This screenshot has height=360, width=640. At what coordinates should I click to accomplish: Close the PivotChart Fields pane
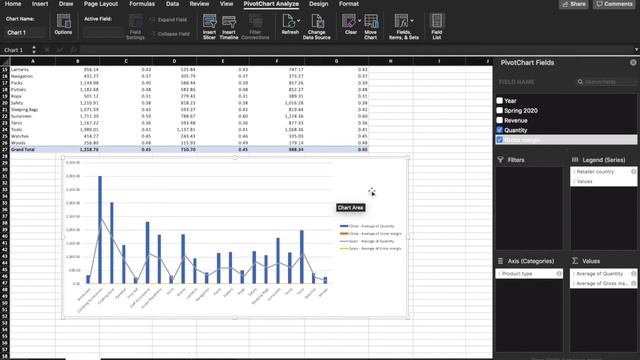pos(633,62)
